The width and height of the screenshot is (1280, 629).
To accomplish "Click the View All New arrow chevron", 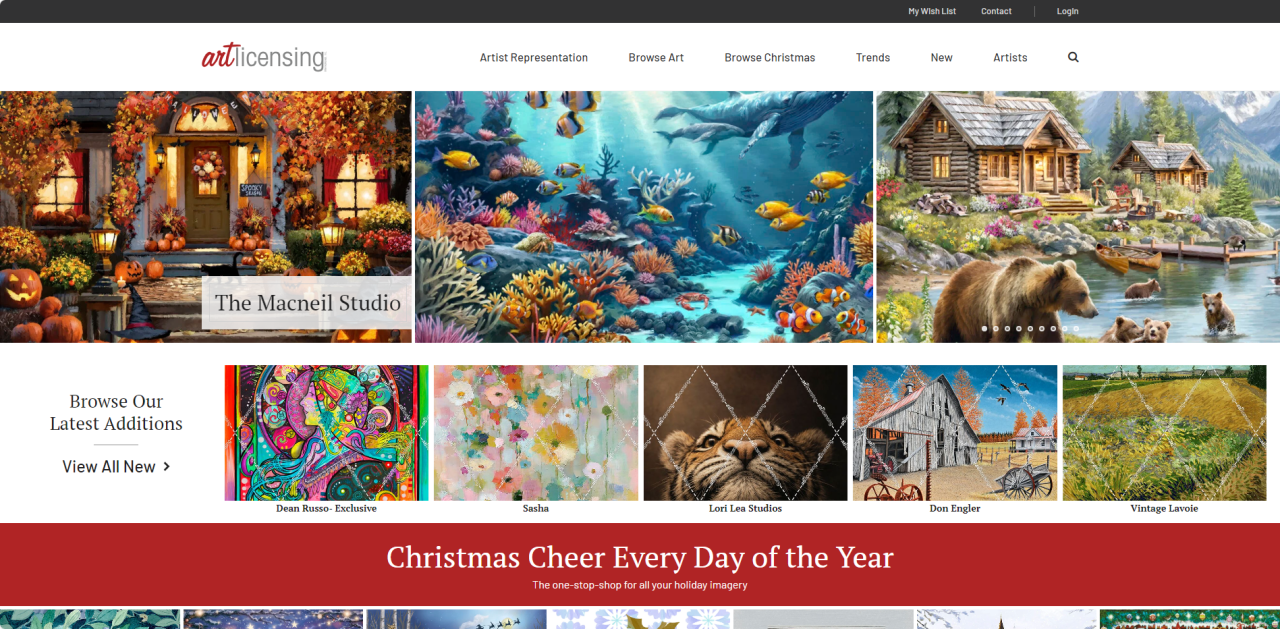I will pyautogui.click(x=166, y=466).
